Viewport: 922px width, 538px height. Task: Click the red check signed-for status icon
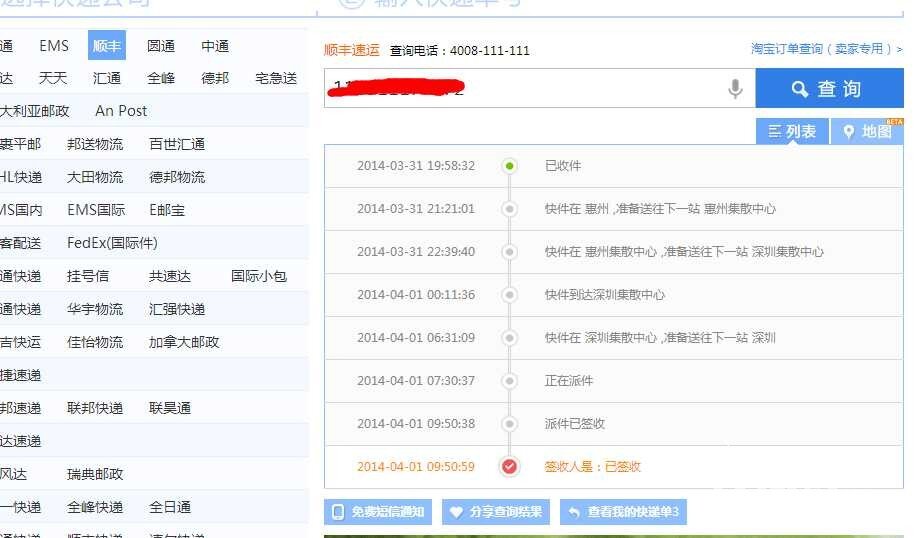(509, 466)
